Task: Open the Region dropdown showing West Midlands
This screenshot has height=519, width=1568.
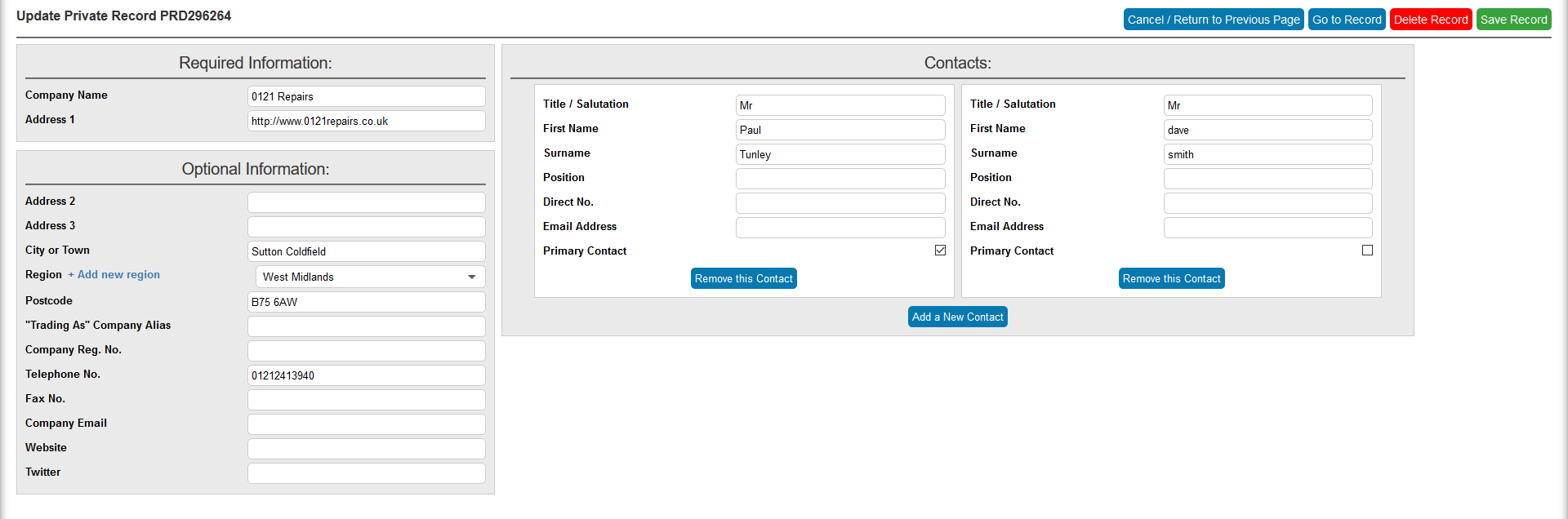Action: click(x=370, y=277)
